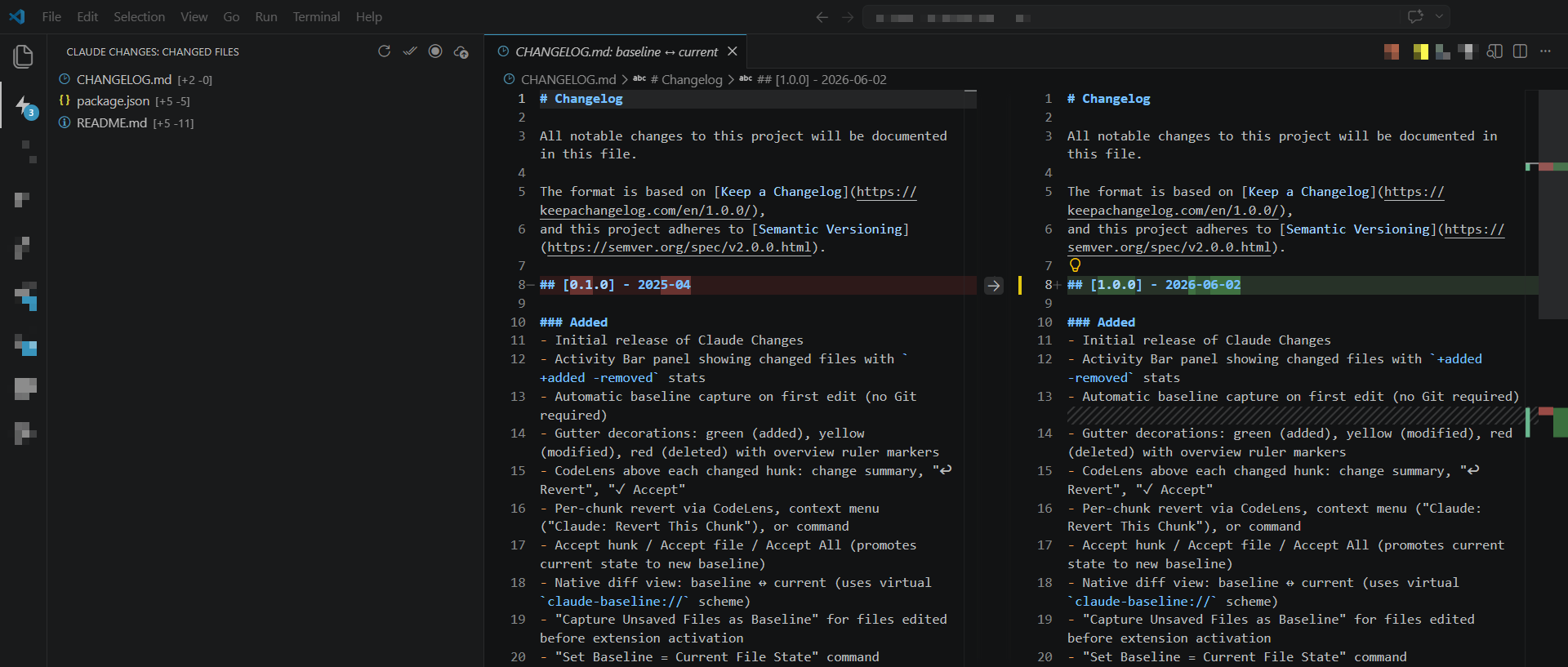Click line number 8 in right pane gutter
This screenshot has height=667, width=1568.
pos(1049,285)
